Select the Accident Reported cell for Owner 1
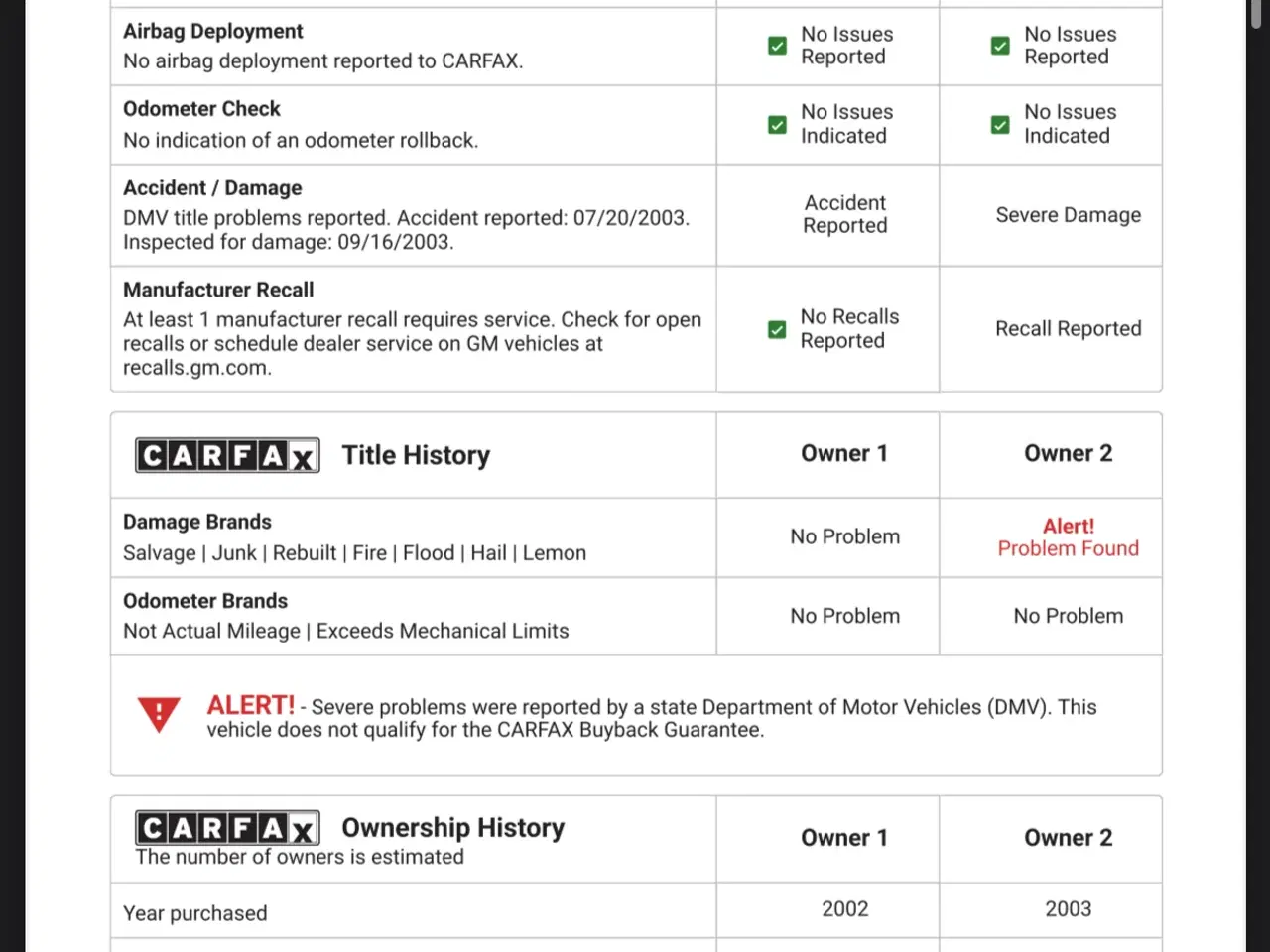The height and width of the screenshot is (952, 1270). pos(844,214)
